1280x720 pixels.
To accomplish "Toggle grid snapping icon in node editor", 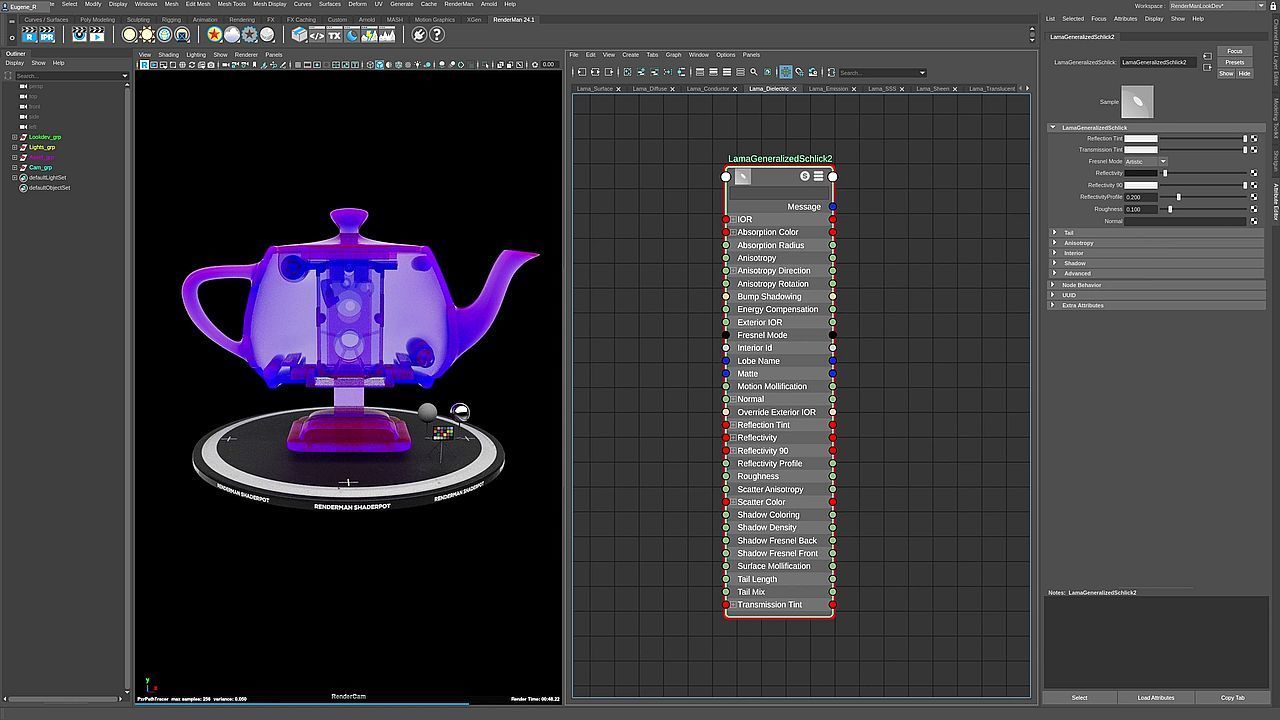I will (x=799, y=72).
